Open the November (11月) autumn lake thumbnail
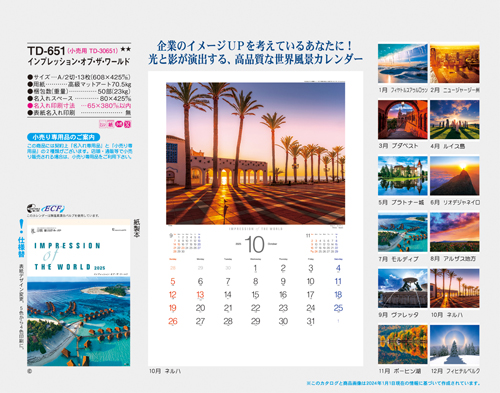This screenshot has height=393, width=500. click(x=403, y=344)
